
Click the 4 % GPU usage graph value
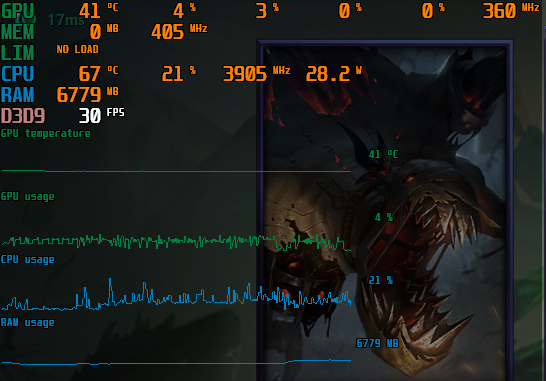point(384,217)
